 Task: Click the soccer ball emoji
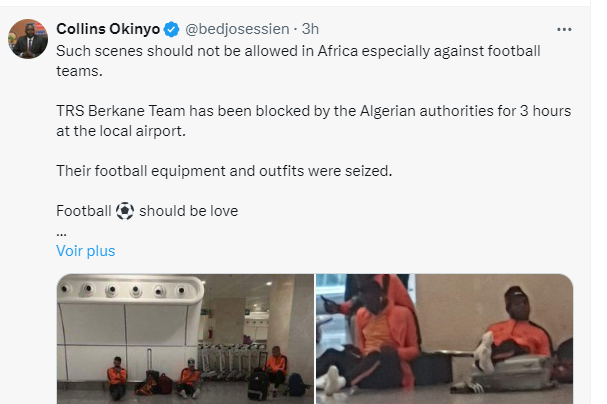pyautogui.click(x=125, y=211)
